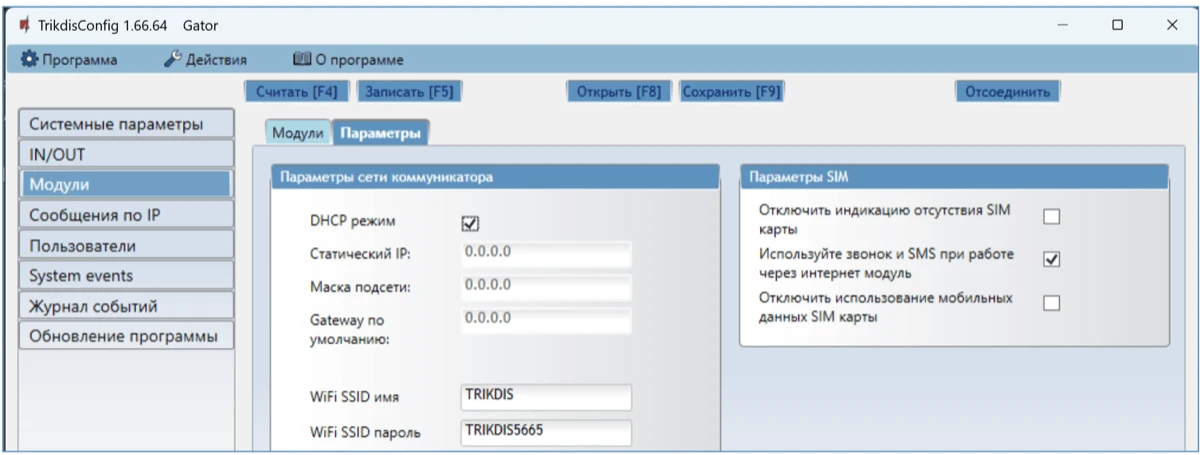Switch to the Модули tab
The image size is (1200, 455).
[297, 133]
